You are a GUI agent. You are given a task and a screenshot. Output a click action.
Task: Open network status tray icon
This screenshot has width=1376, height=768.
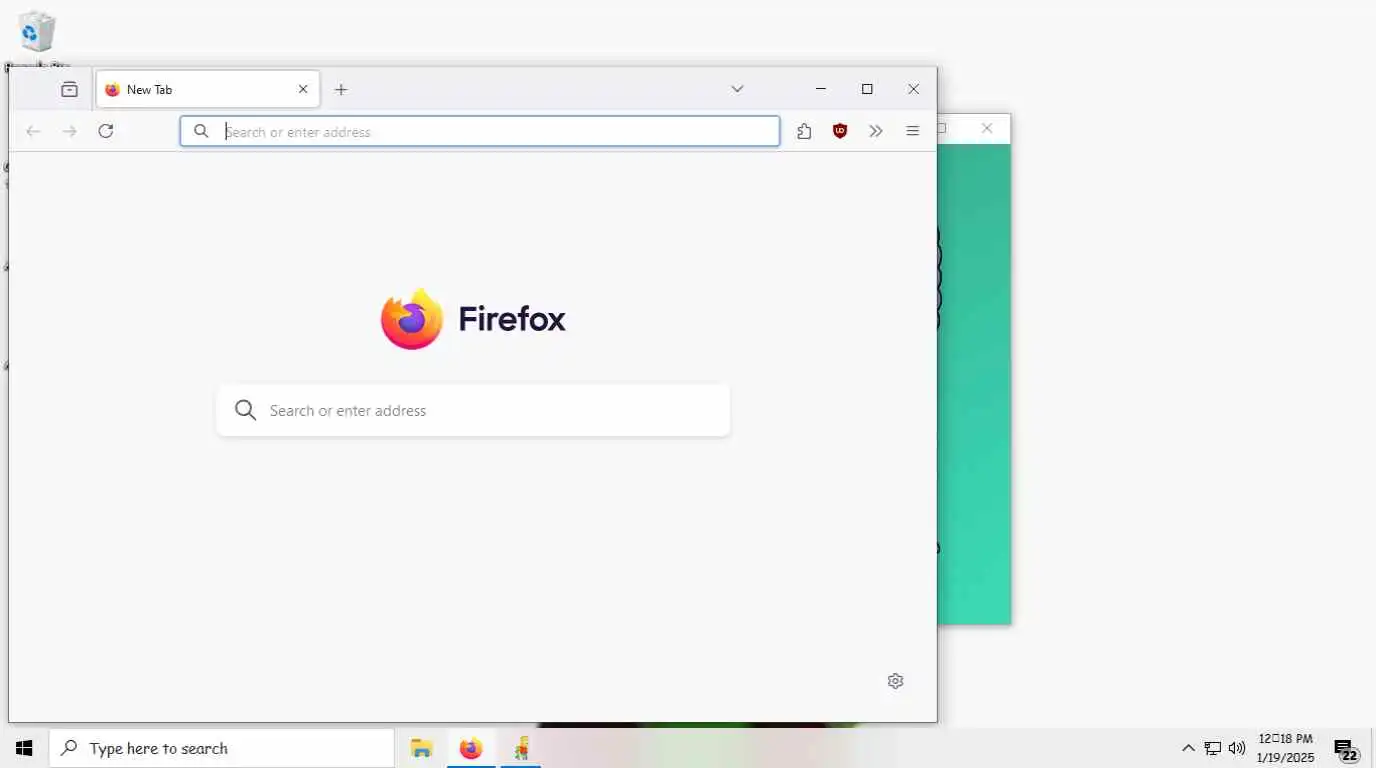(1213, 748)
